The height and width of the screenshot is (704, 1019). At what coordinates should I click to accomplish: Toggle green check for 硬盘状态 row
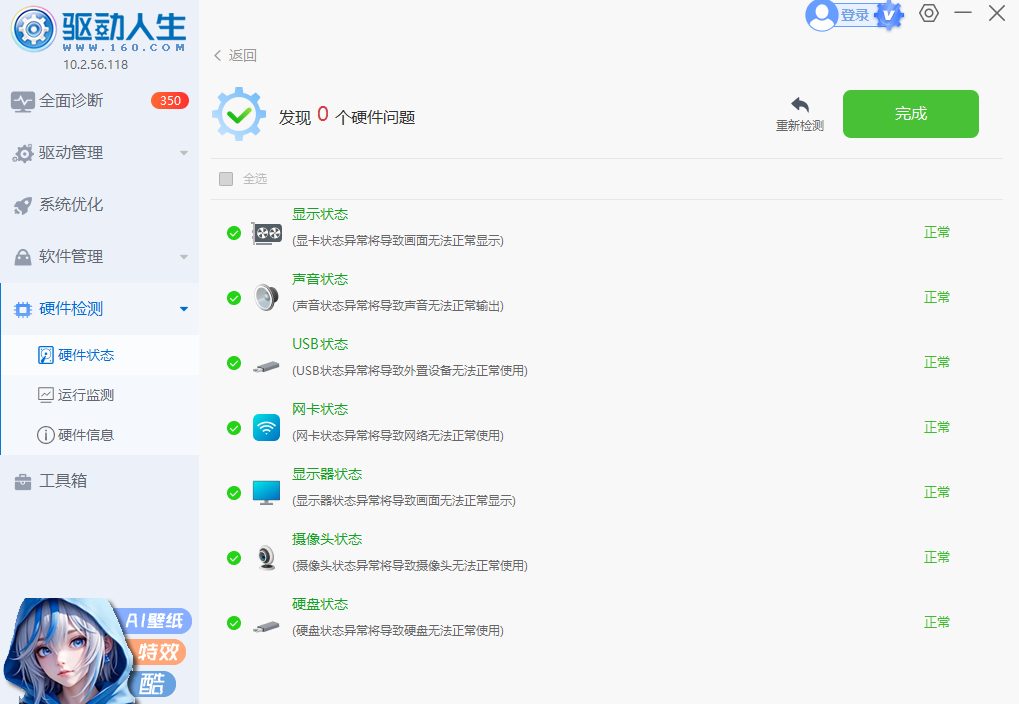point(234,623)
